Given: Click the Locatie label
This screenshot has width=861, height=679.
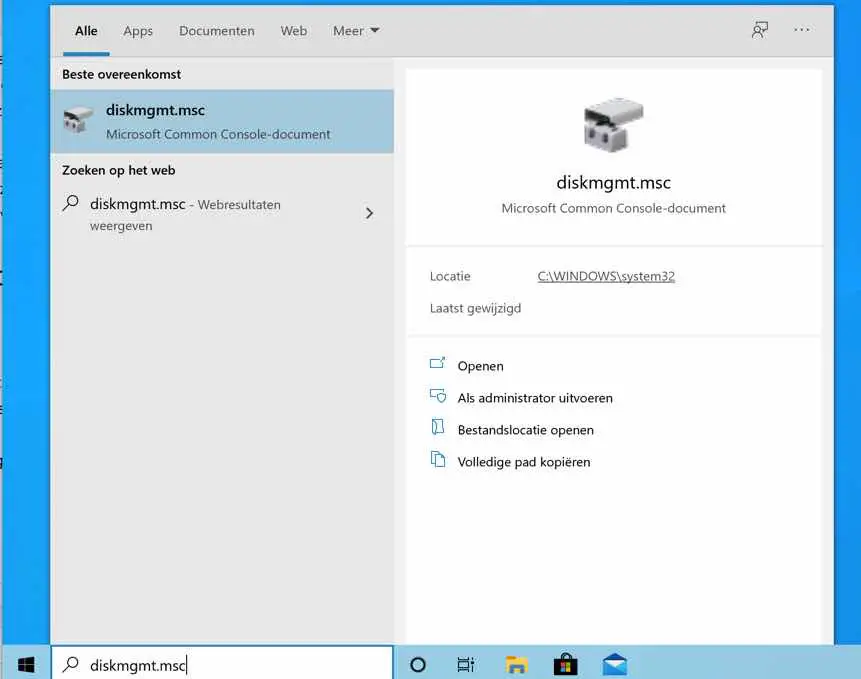Looking at the screenshot, I should [x=450, y=276].
